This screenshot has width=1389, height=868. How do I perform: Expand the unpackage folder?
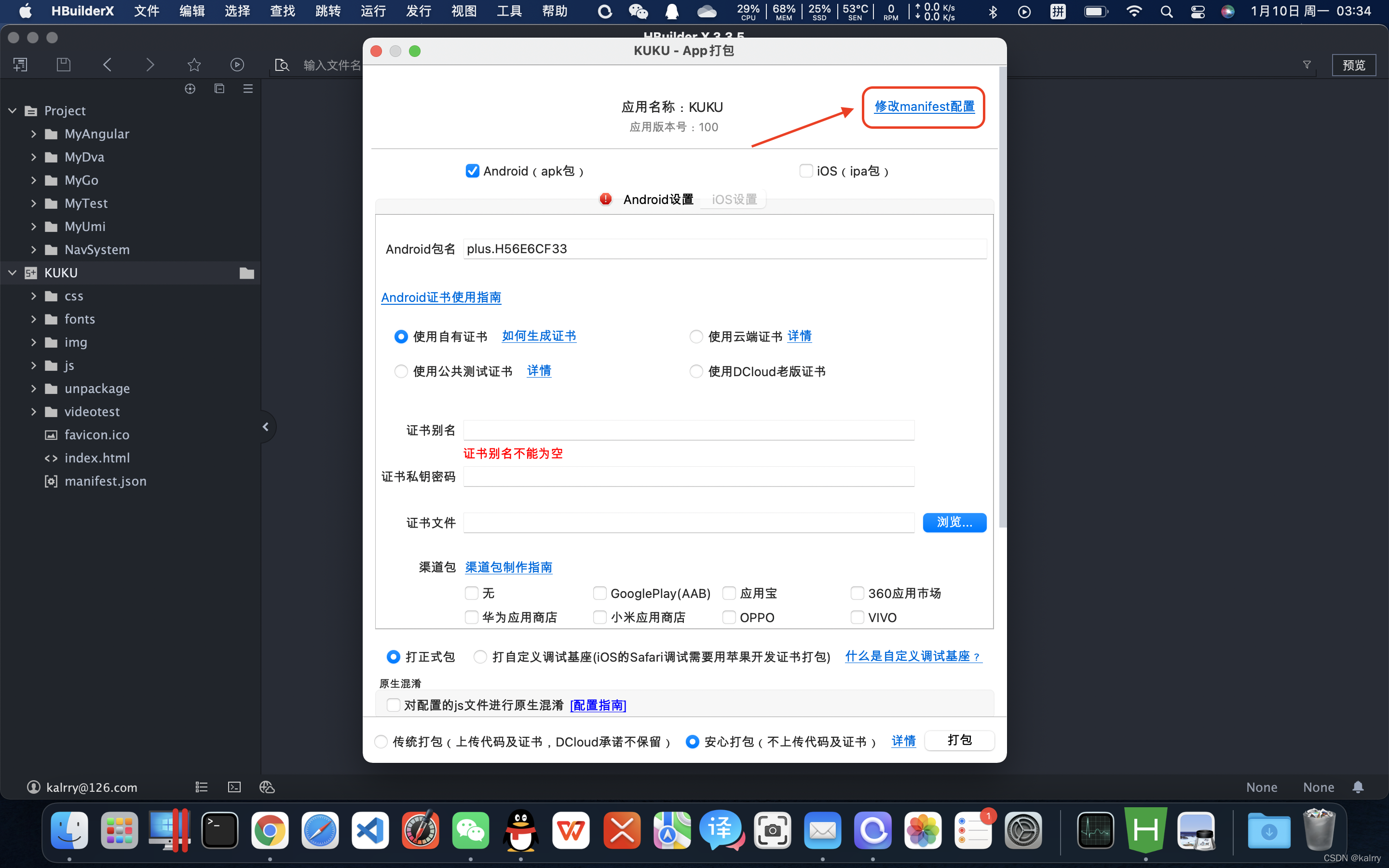click(33, 389)
